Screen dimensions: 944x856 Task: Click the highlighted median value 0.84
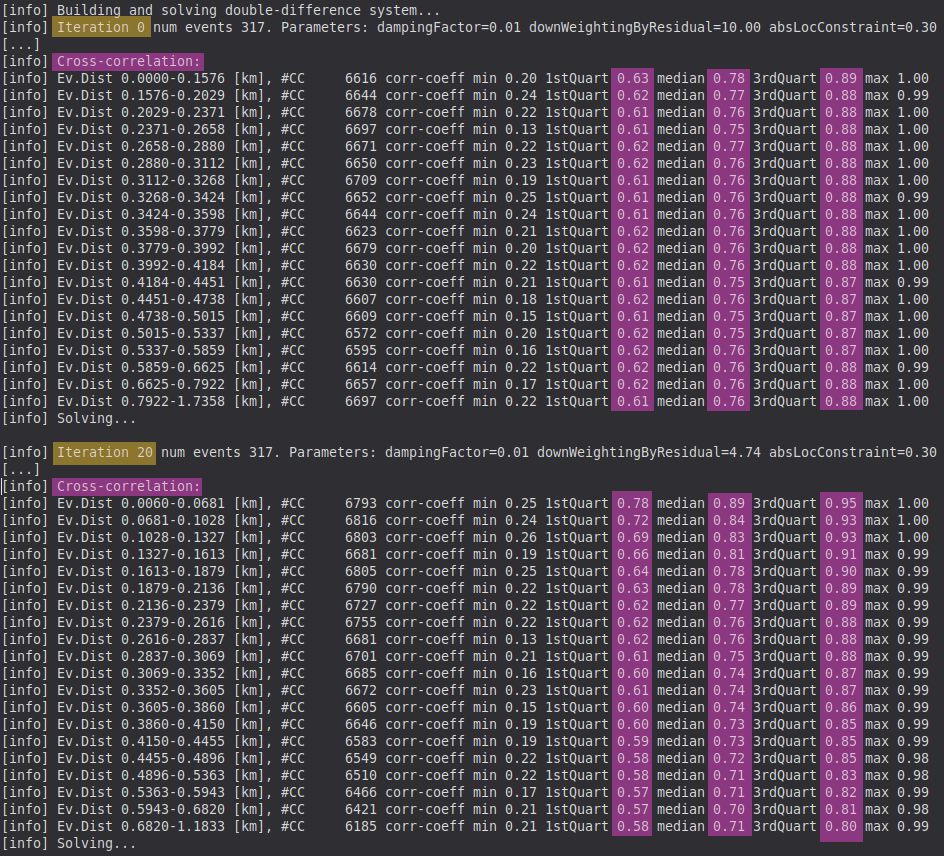(x=729, y=520)
